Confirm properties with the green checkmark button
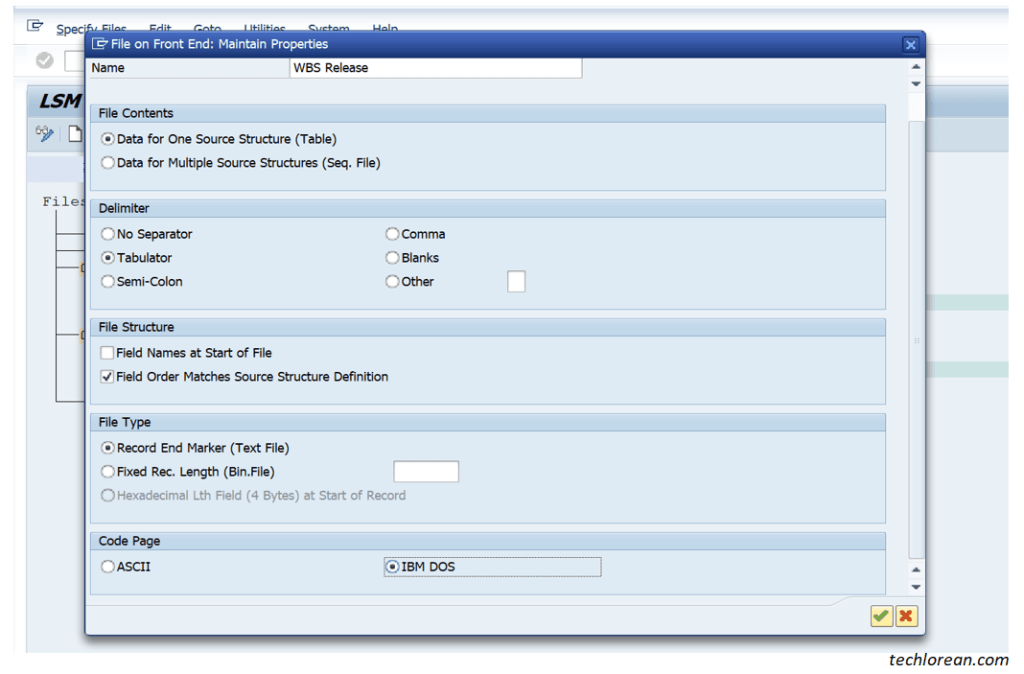 [x=881, y=616]
